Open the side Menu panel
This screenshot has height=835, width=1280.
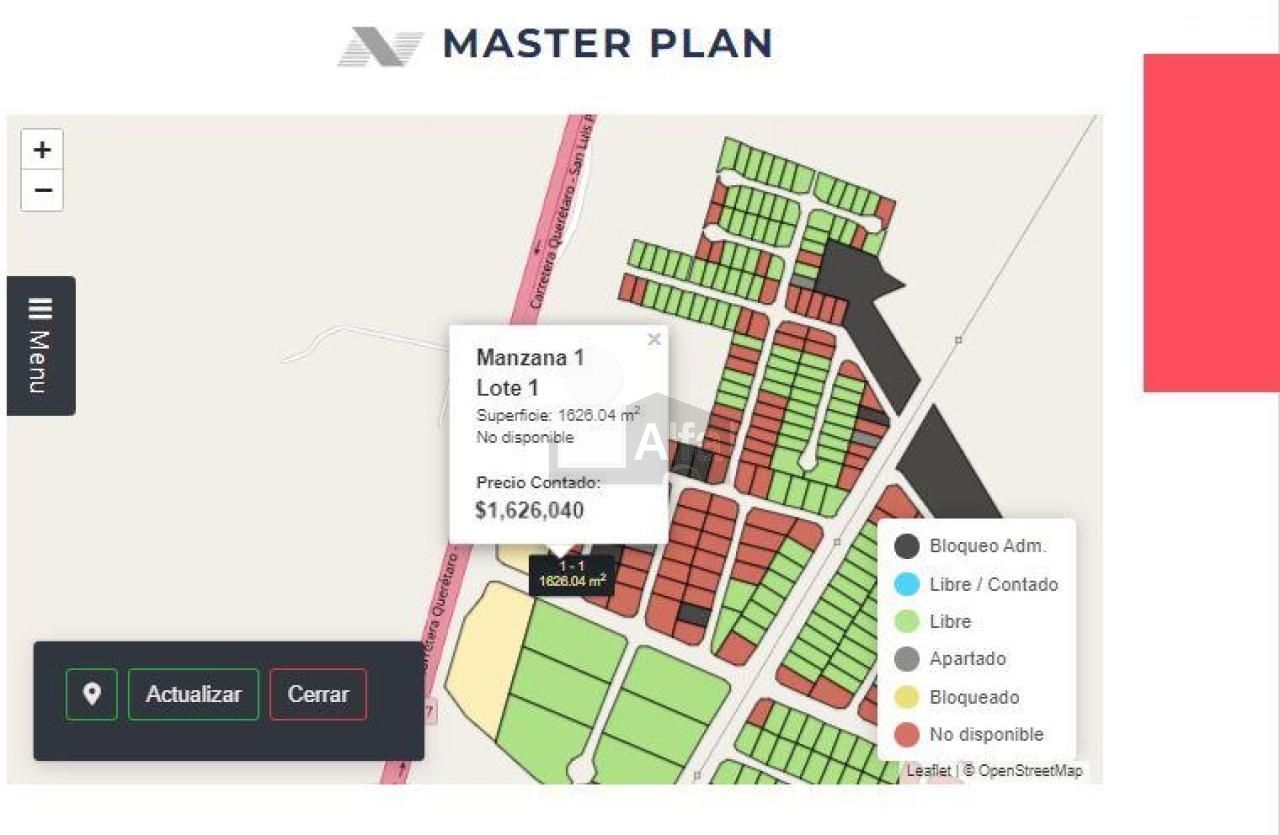(x=41, y=346)
